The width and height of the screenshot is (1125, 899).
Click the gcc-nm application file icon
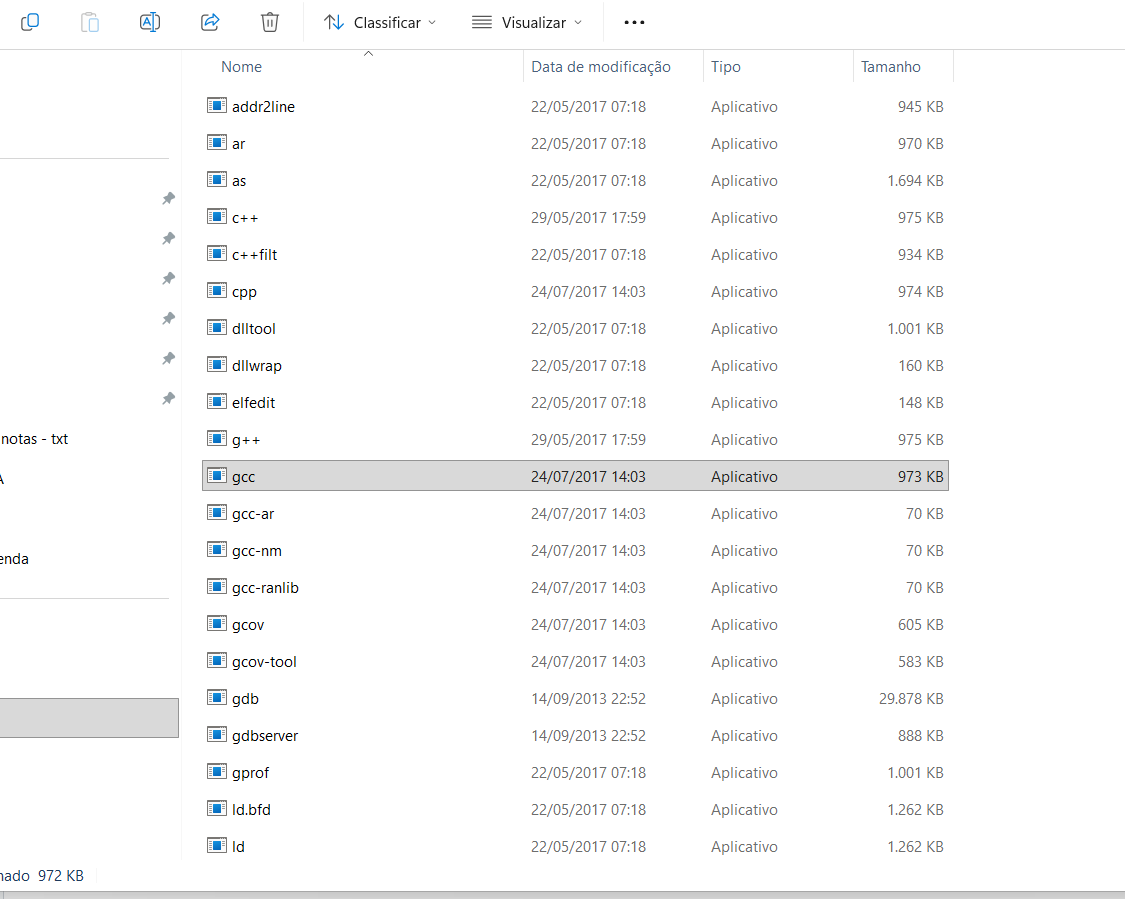217,550
